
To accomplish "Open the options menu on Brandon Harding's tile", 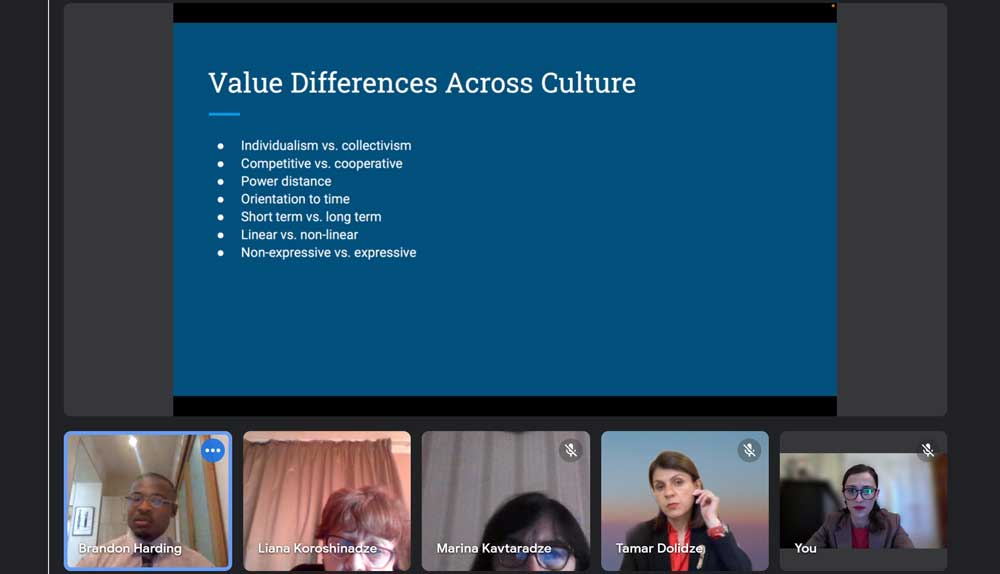I will [x=212, y=450].
